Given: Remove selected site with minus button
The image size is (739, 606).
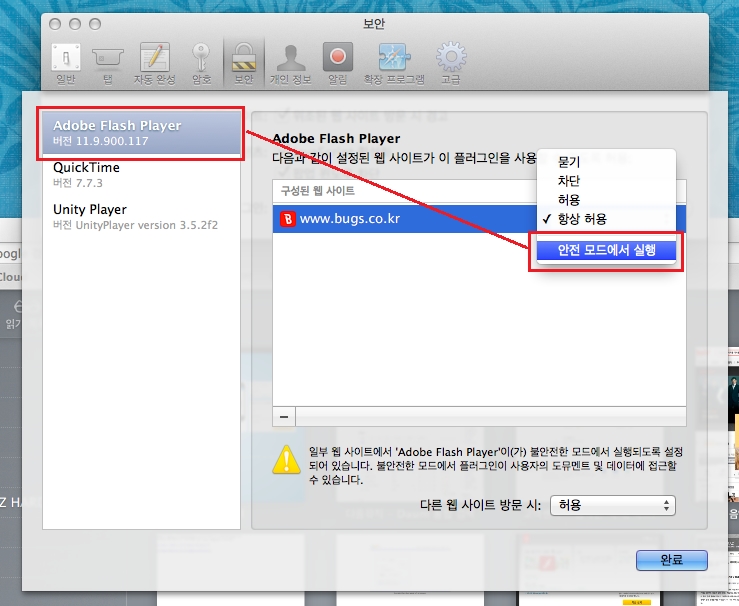Looking at the screenshot, I should (284, 417).
